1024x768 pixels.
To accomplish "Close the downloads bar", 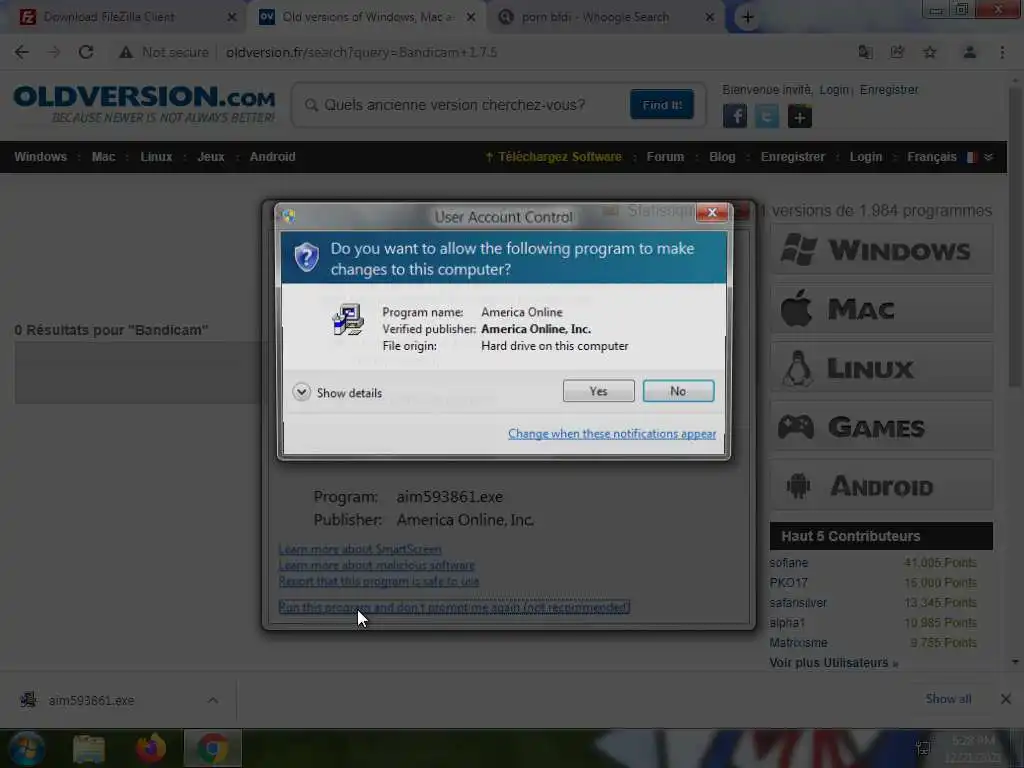I will click(x=1005, y=699).
